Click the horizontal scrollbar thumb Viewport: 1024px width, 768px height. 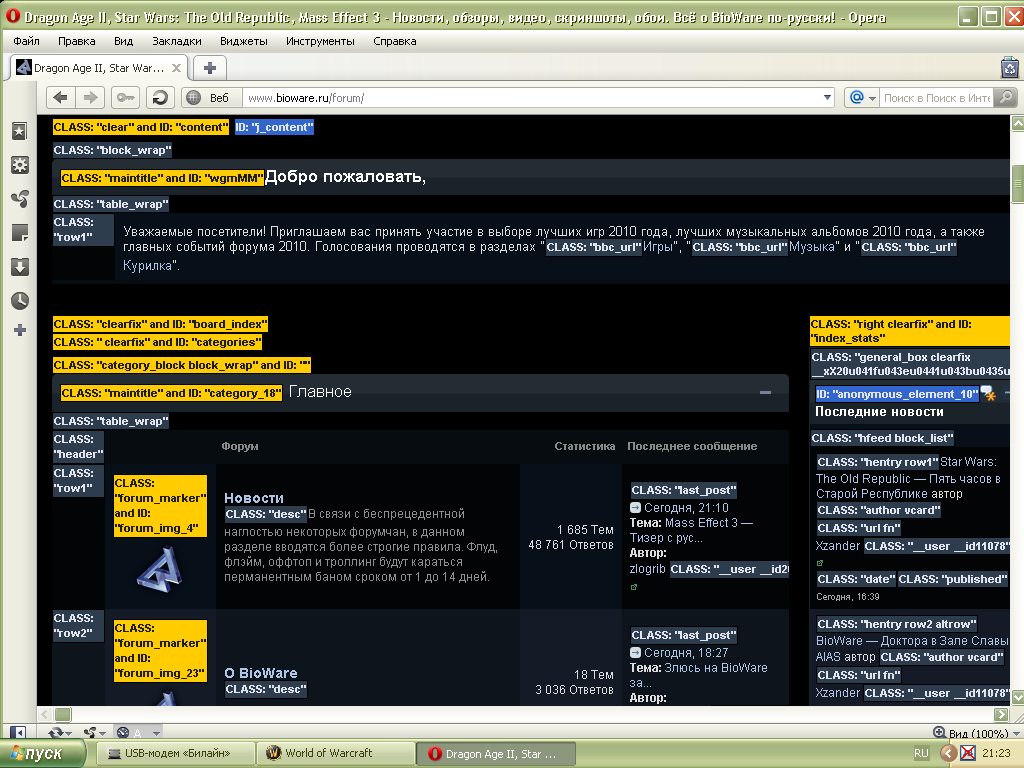[x=63, y=714]
